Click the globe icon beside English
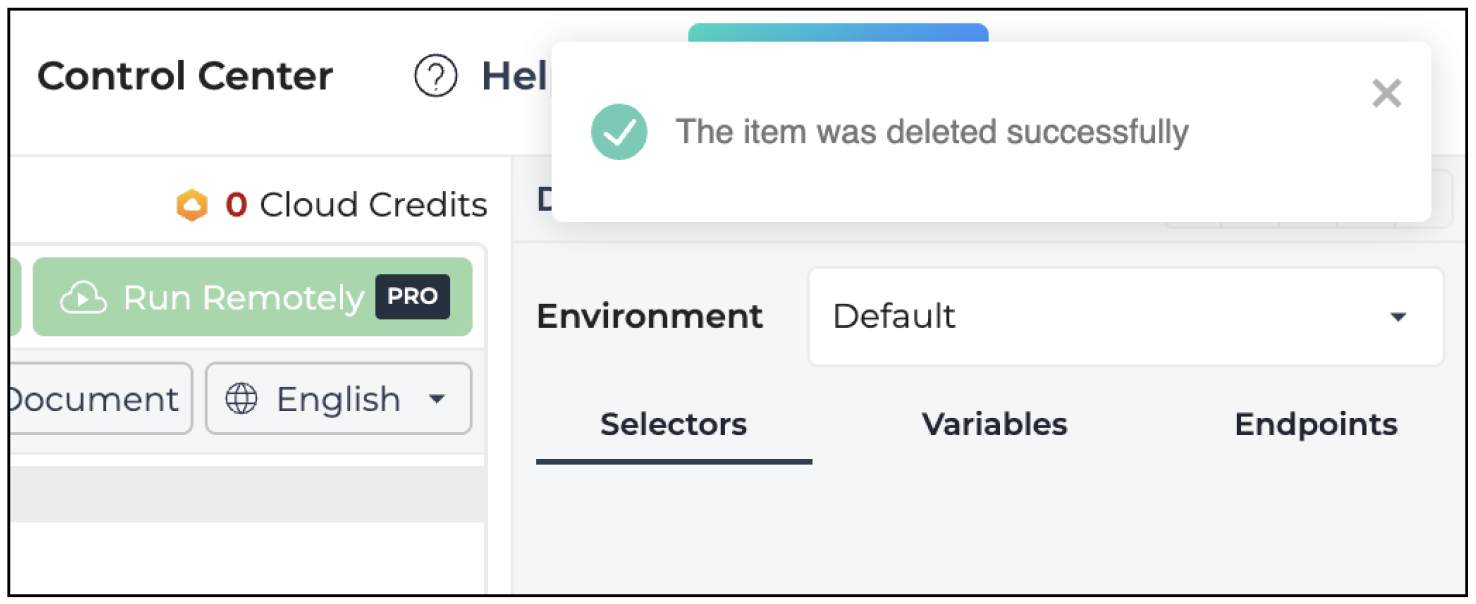 [241, 399]
